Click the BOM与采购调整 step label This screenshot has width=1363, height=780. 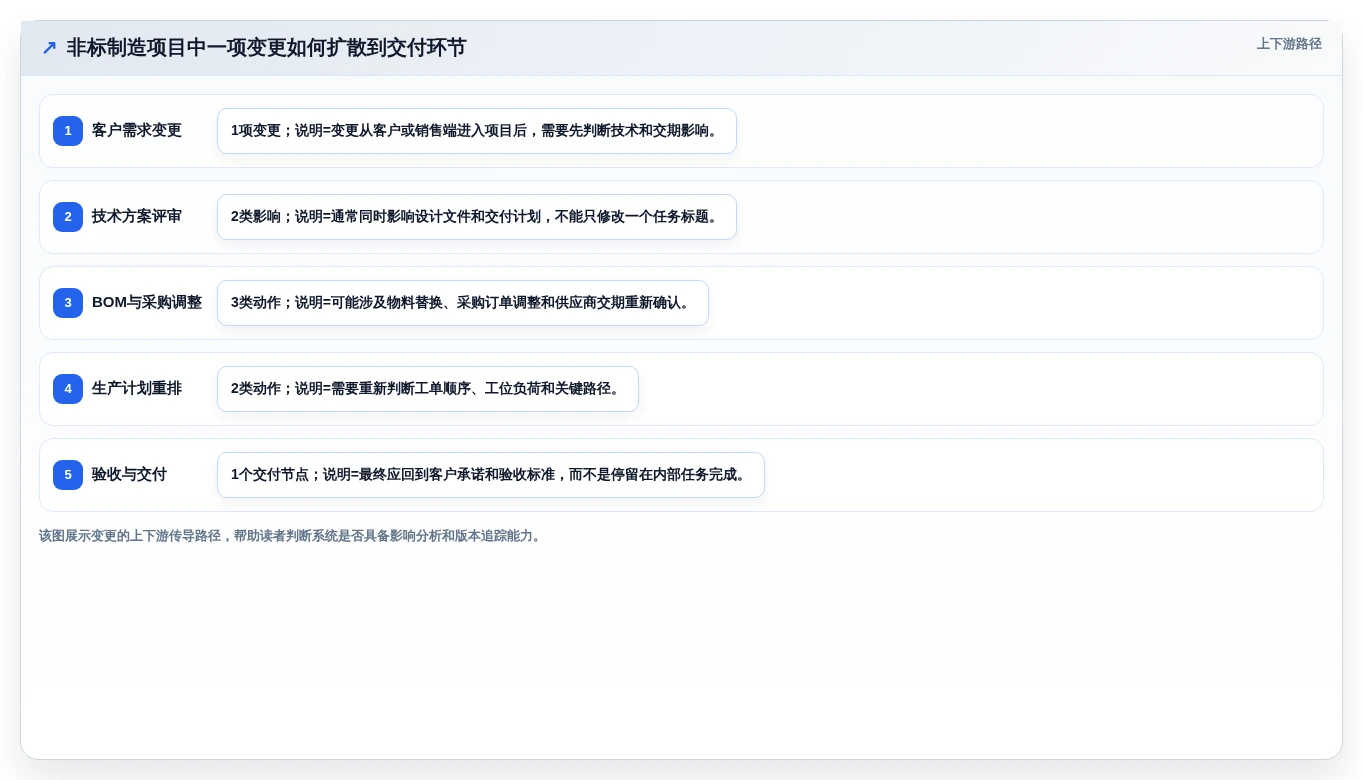pyautogui.click(x=147, y=303)
